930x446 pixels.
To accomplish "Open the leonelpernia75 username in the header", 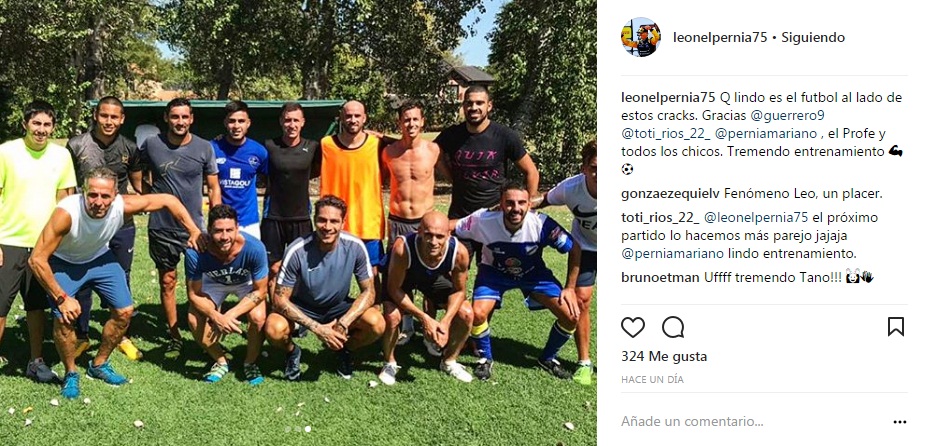I will tap(720, 37).
